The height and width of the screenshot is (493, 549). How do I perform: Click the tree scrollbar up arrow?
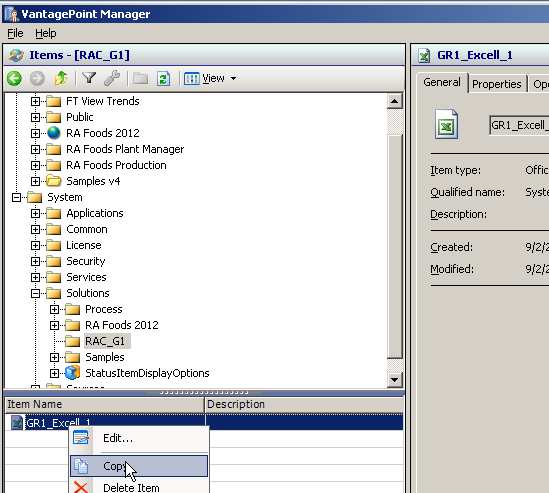coord(395,102)
